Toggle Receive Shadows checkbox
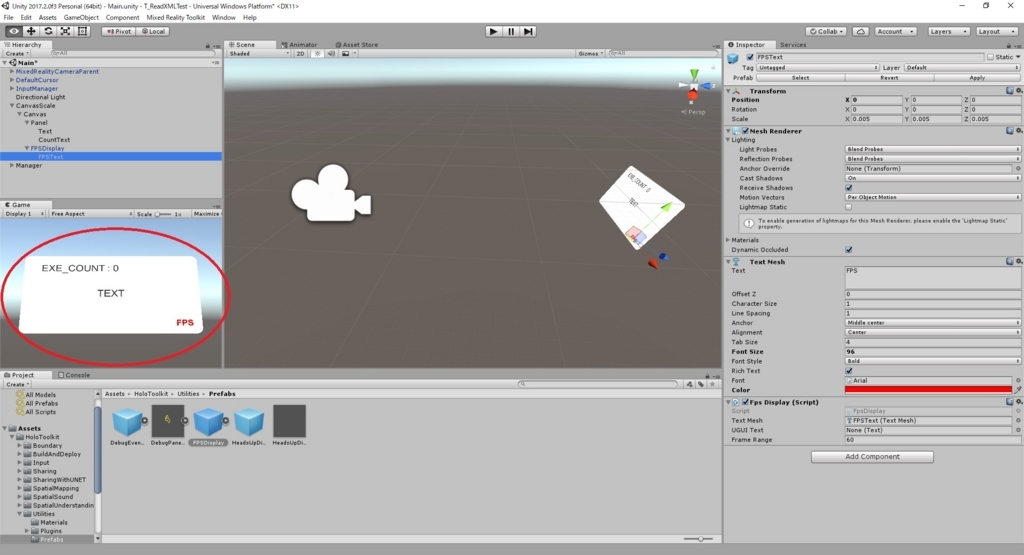 [849, 187]
